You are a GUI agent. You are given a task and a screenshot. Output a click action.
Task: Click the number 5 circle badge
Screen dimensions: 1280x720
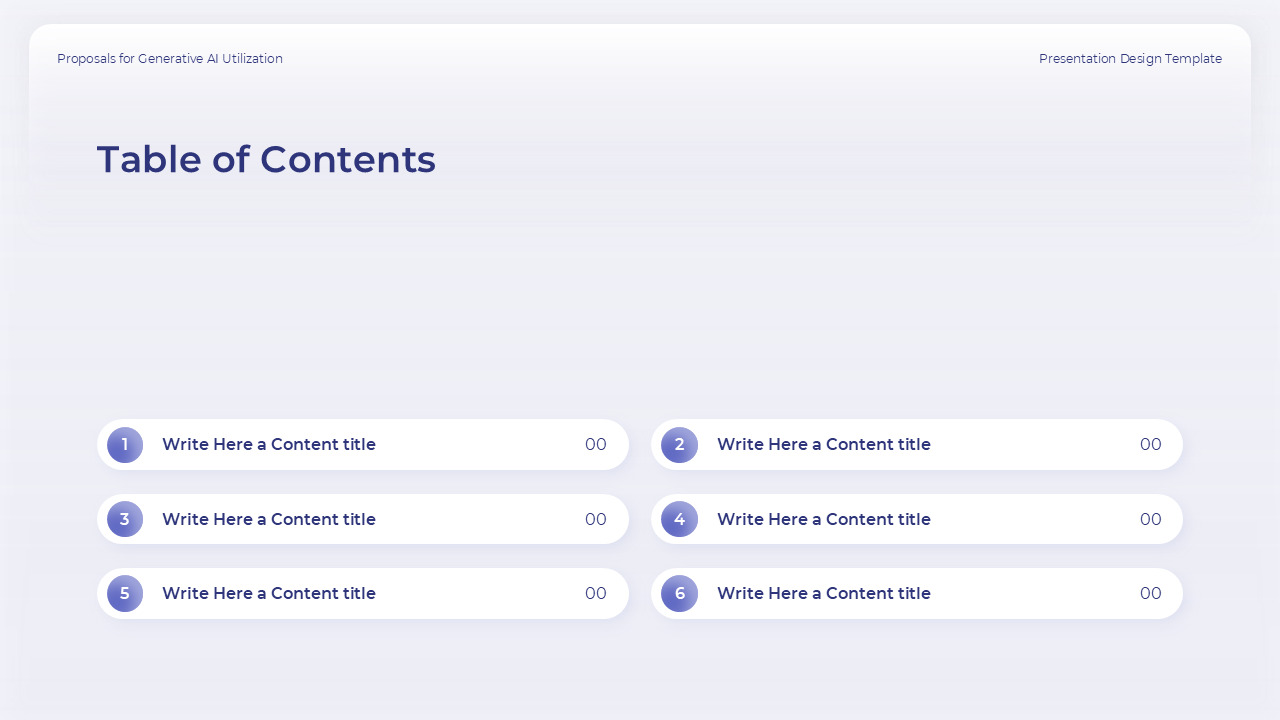pyautogui.click(x=125, y=593)
